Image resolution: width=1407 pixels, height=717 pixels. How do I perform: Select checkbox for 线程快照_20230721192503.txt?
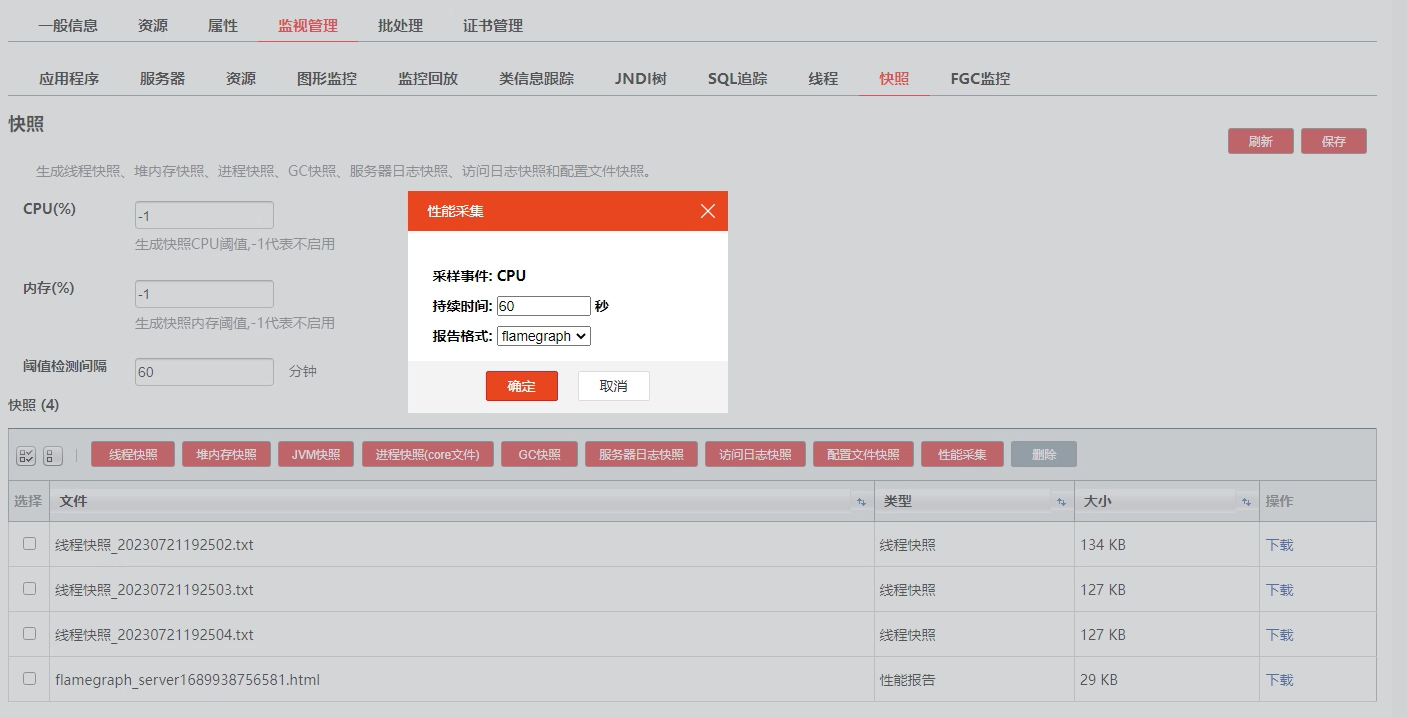(29, 589)
